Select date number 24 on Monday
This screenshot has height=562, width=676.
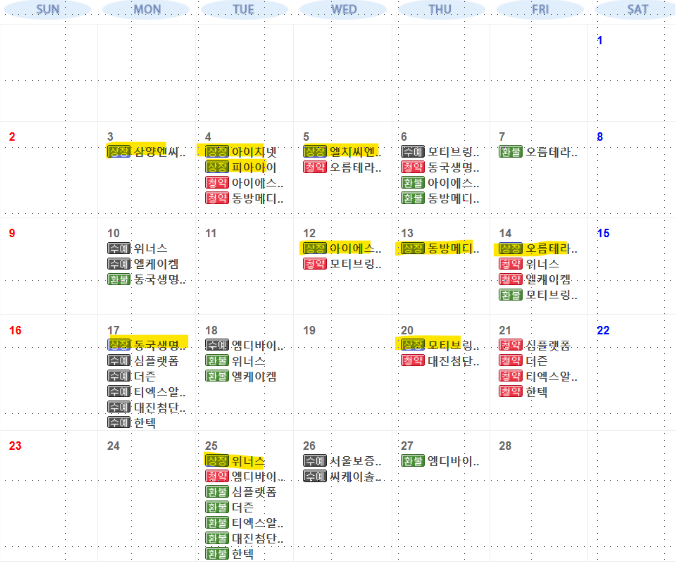click(113, 446)
